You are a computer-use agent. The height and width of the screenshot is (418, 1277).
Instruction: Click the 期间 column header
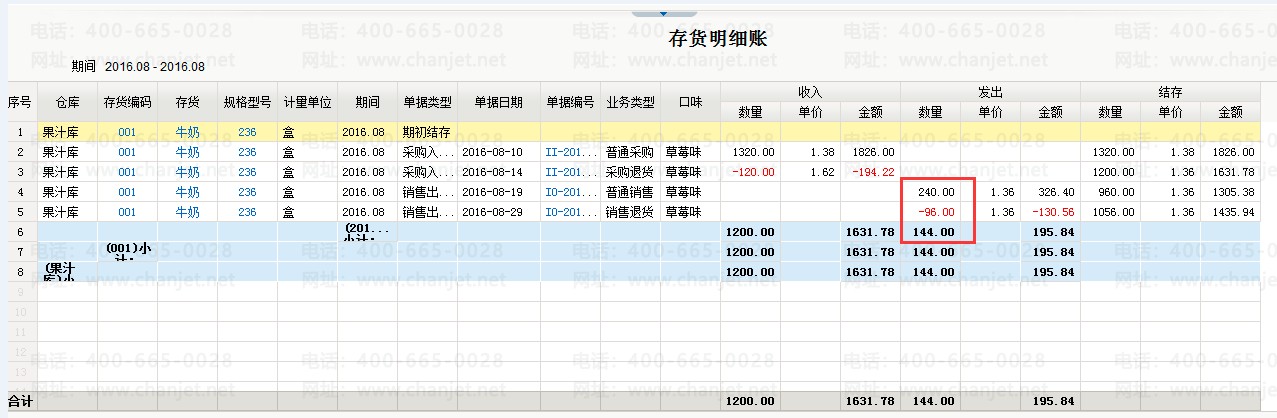[367, 102]
